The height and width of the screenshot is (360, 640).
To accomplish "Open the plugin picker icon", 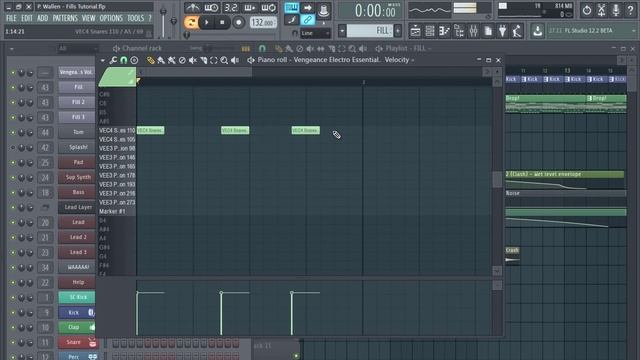I will click(502, 31).
